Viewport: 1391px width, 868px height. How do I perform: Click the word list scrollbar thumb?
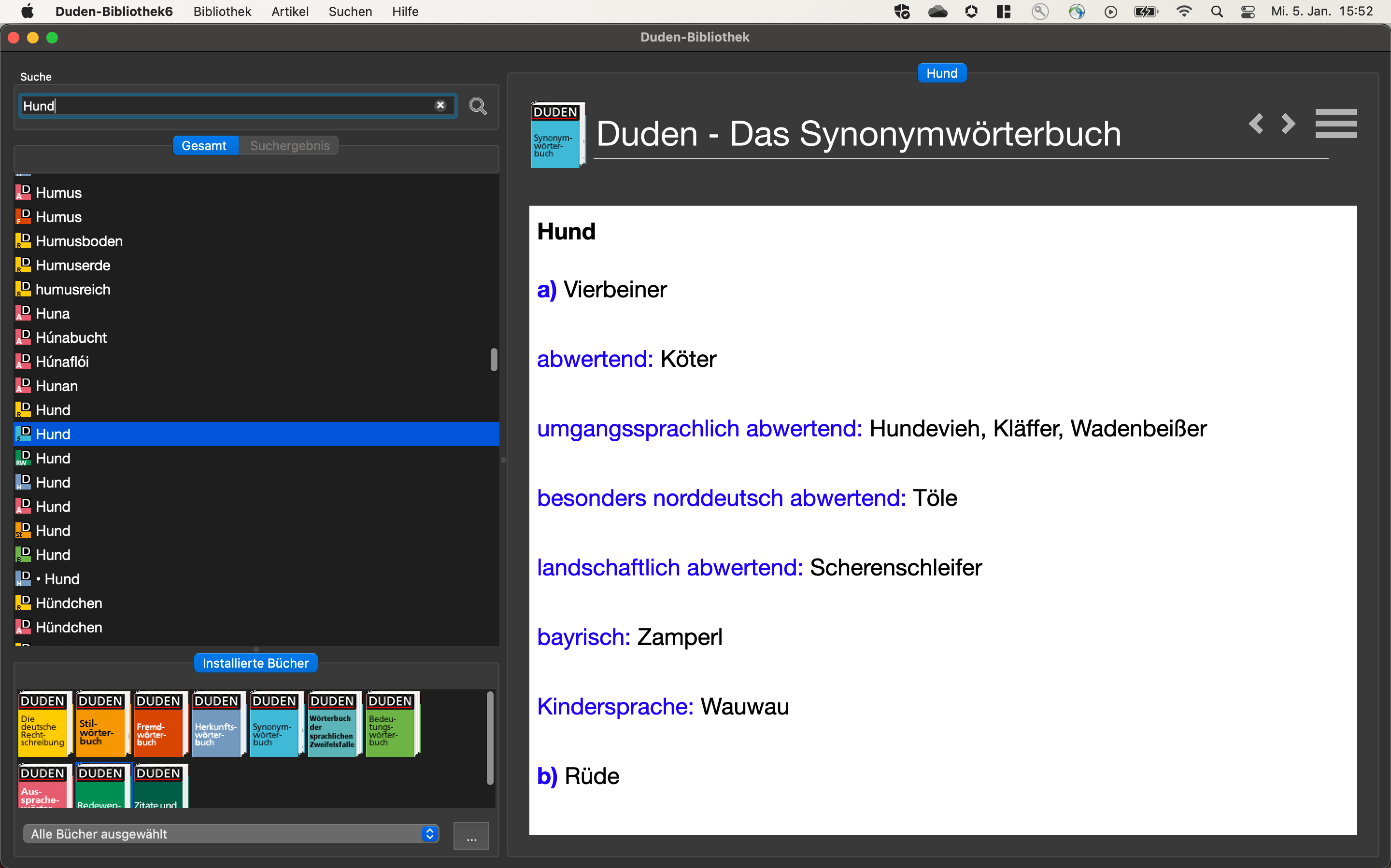[493, 360]
